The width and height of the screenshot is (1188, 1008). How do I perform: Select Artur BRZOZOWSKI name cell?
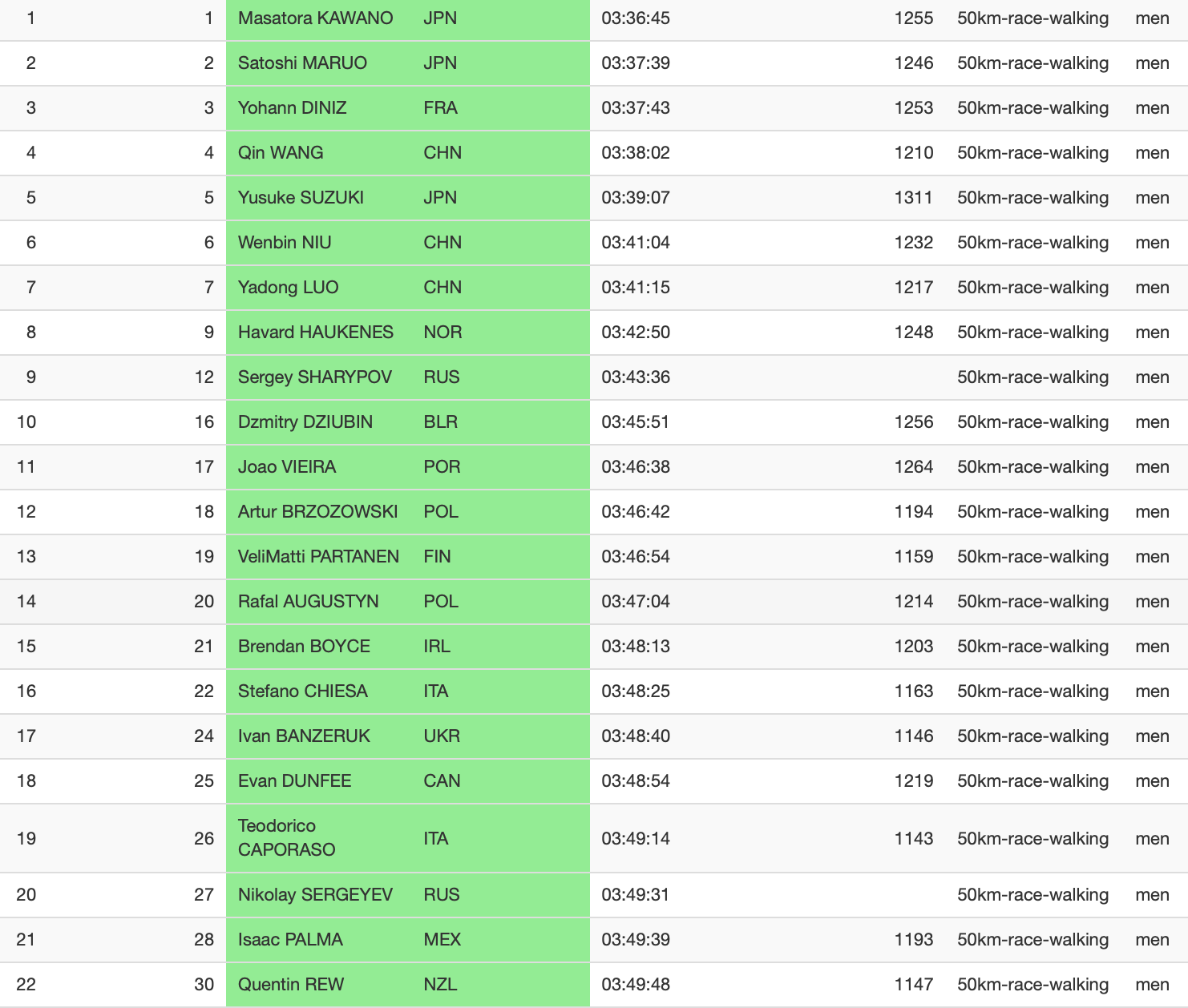317,512
